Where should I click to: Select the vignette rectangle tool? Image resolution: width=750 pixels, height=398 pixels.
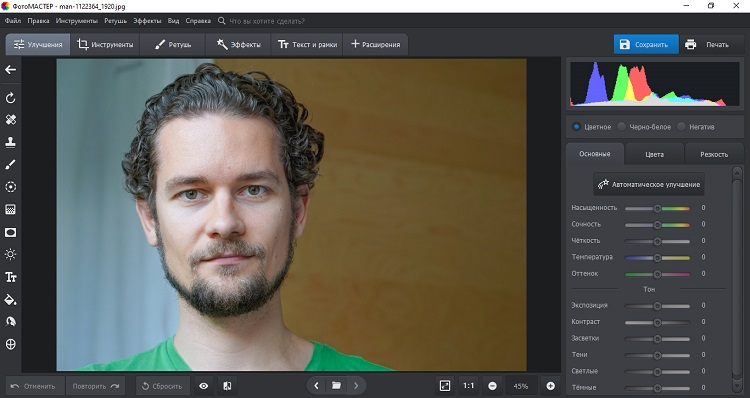(11, 232)
